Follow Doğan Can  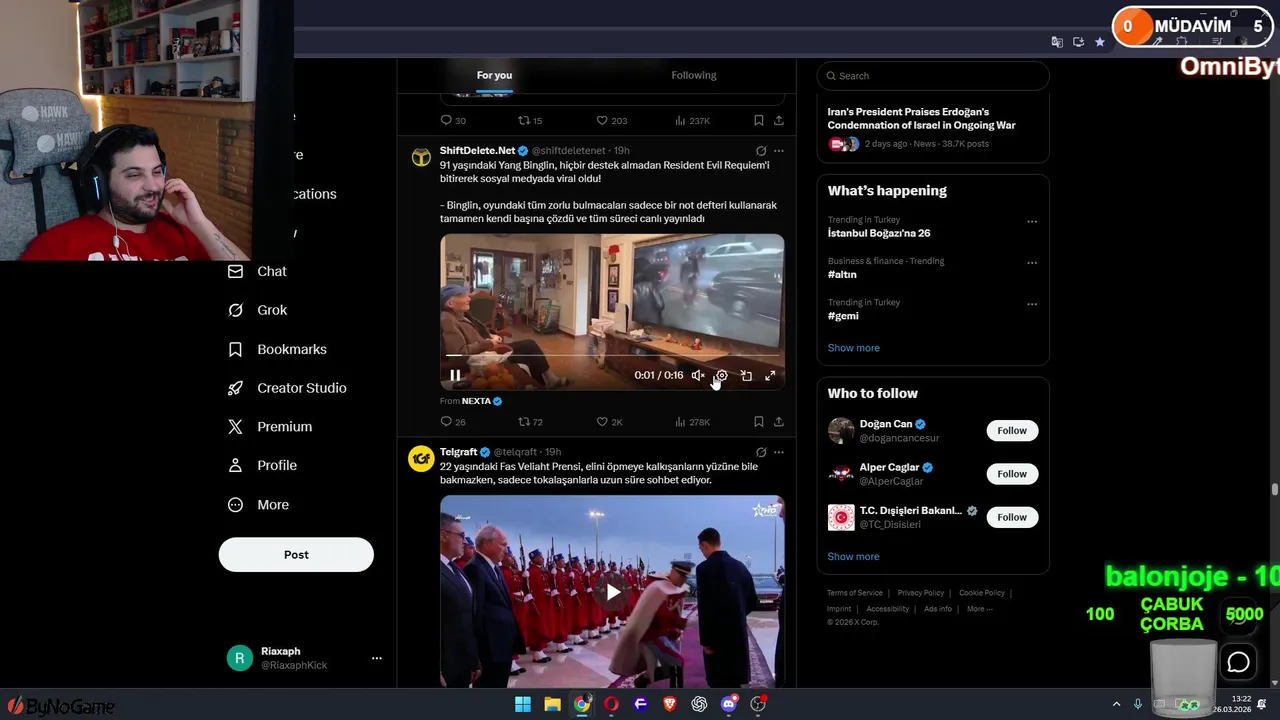pos(1012,431)
